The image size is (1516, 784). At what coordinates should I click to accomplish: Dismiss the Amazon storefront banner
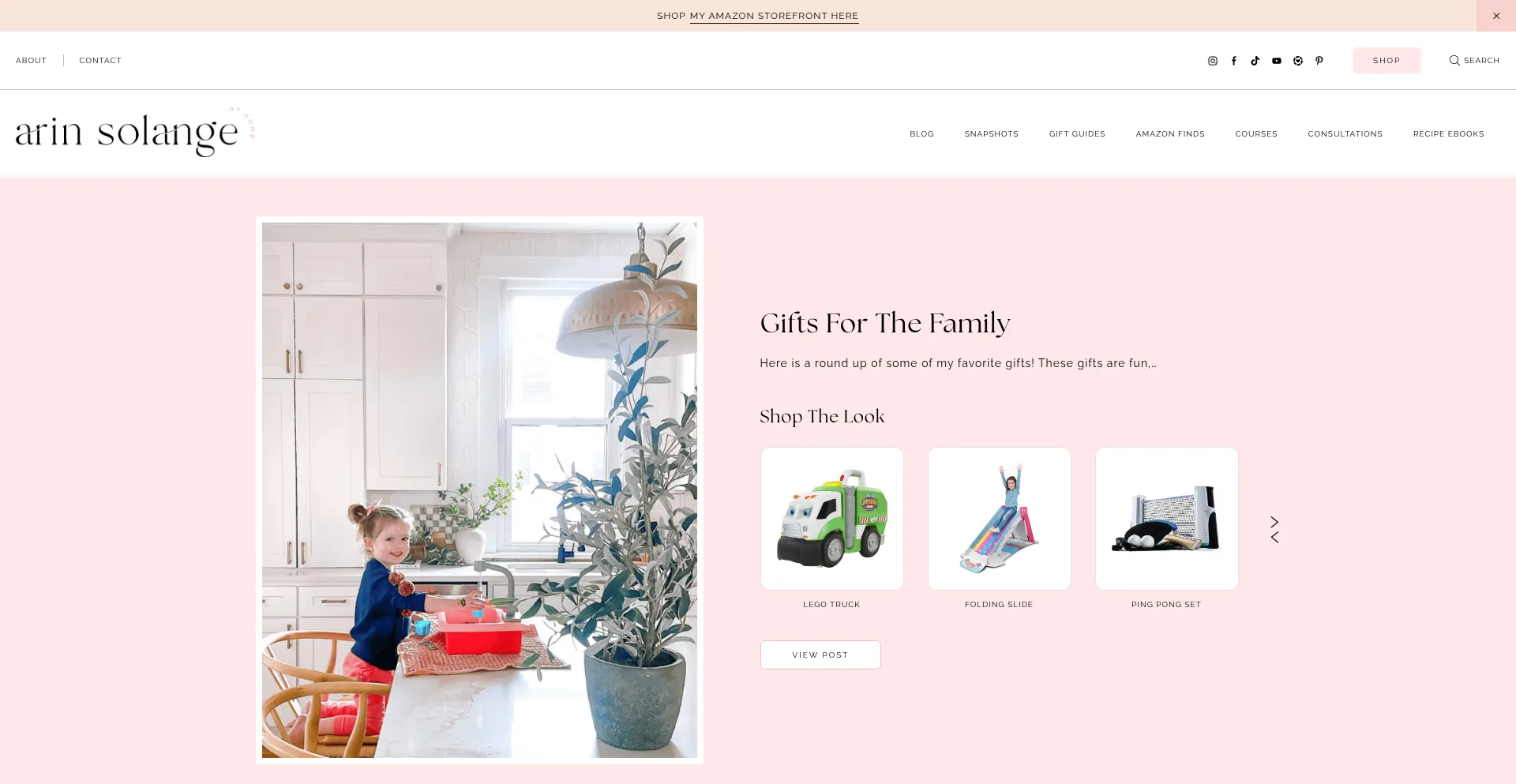1496,16
